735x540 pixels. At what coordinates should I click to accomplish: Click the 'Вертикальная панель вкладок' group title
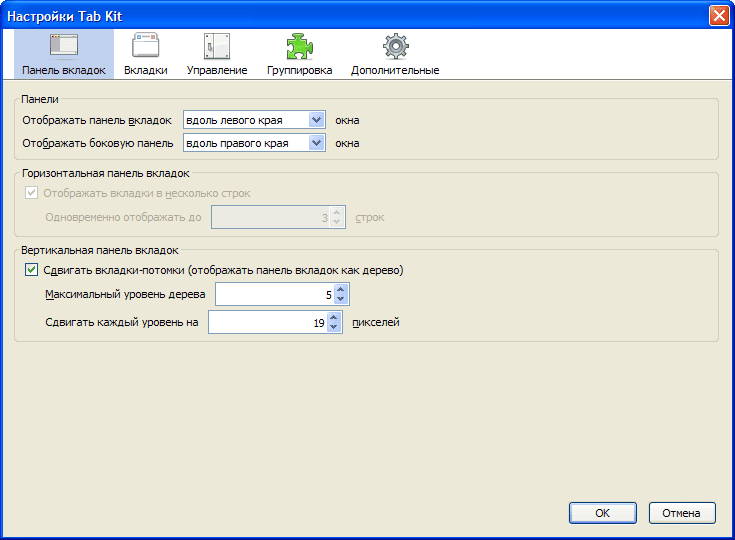click(100, 250)
